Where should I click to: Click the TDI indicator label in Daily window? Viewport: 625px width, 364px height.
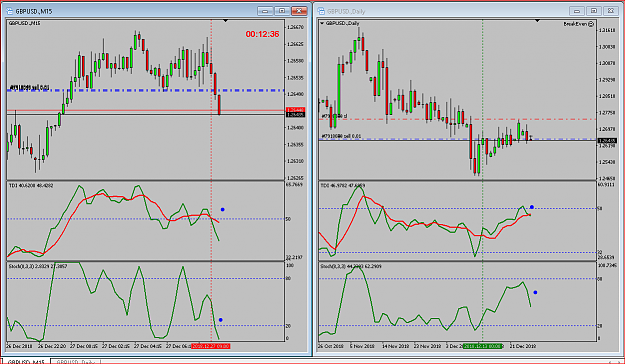point(343,185)
